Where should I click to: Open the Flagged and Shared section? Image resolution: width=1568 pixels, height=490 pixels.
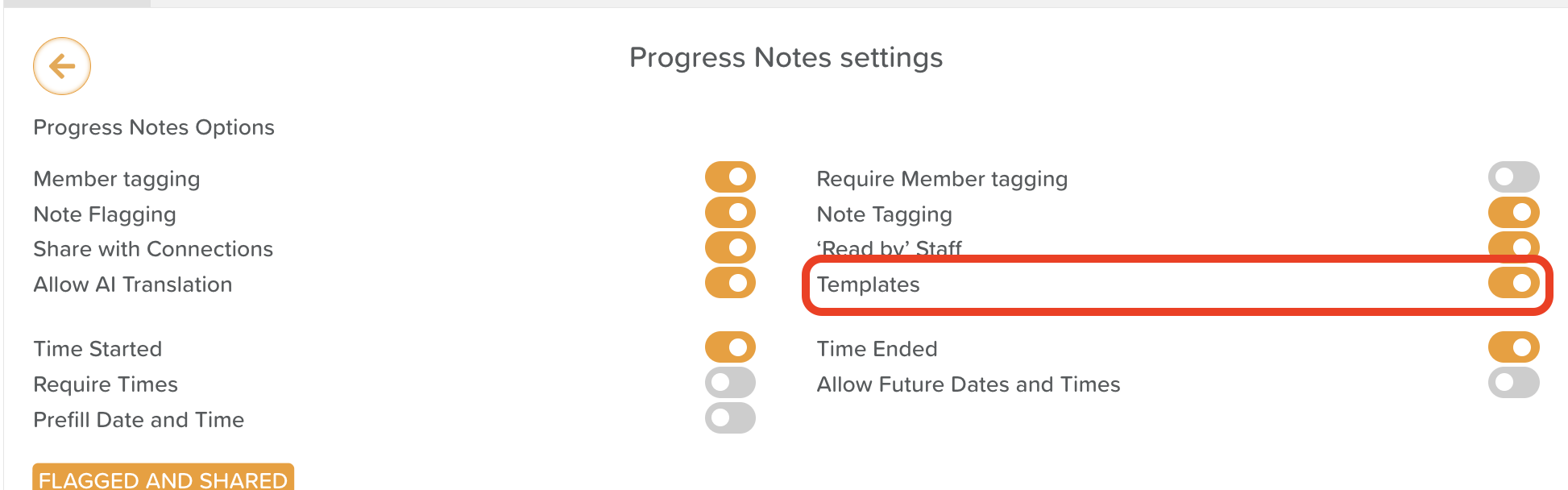tap(163, 479)
